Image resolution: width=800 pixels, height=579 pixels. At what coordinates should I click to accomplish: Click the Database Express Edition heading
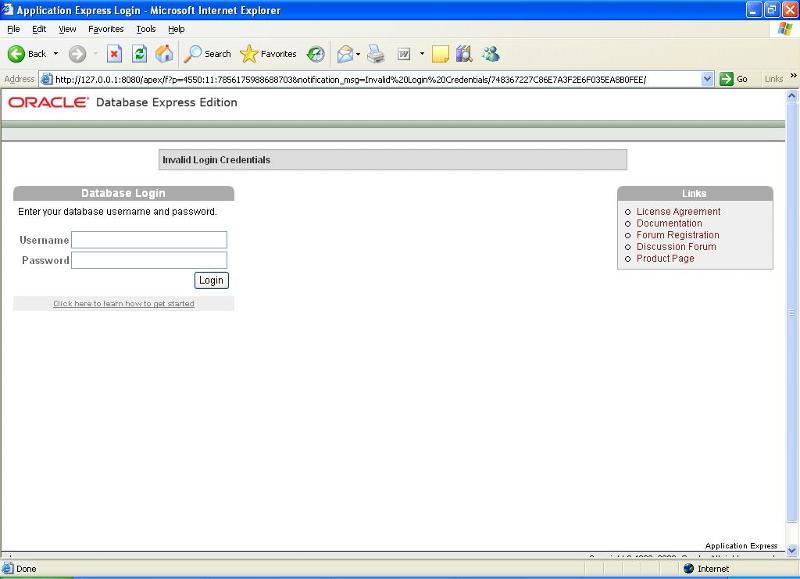(166, 103)
